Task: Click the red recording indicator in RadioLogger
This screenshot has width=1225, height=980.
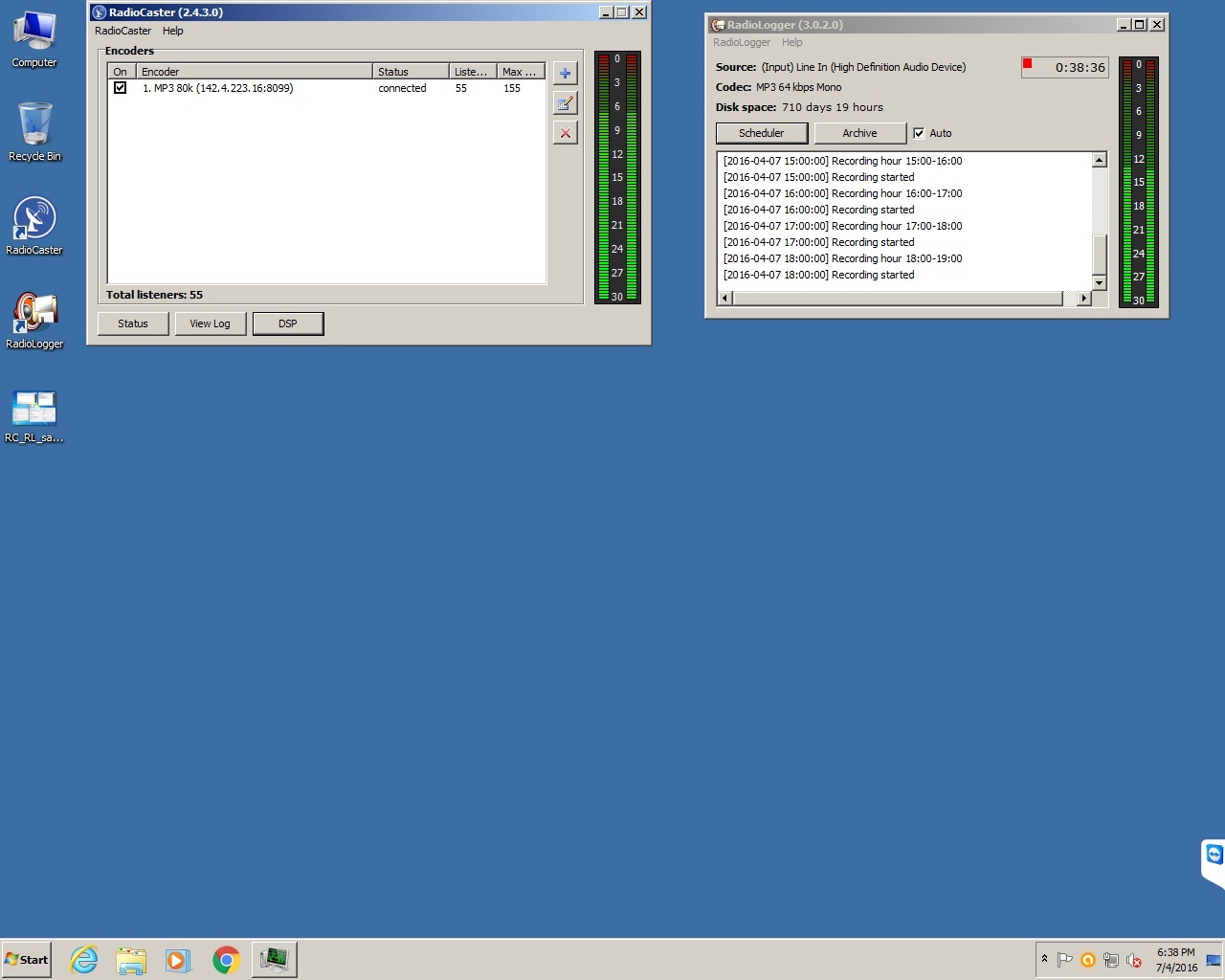Action: 1027,64
